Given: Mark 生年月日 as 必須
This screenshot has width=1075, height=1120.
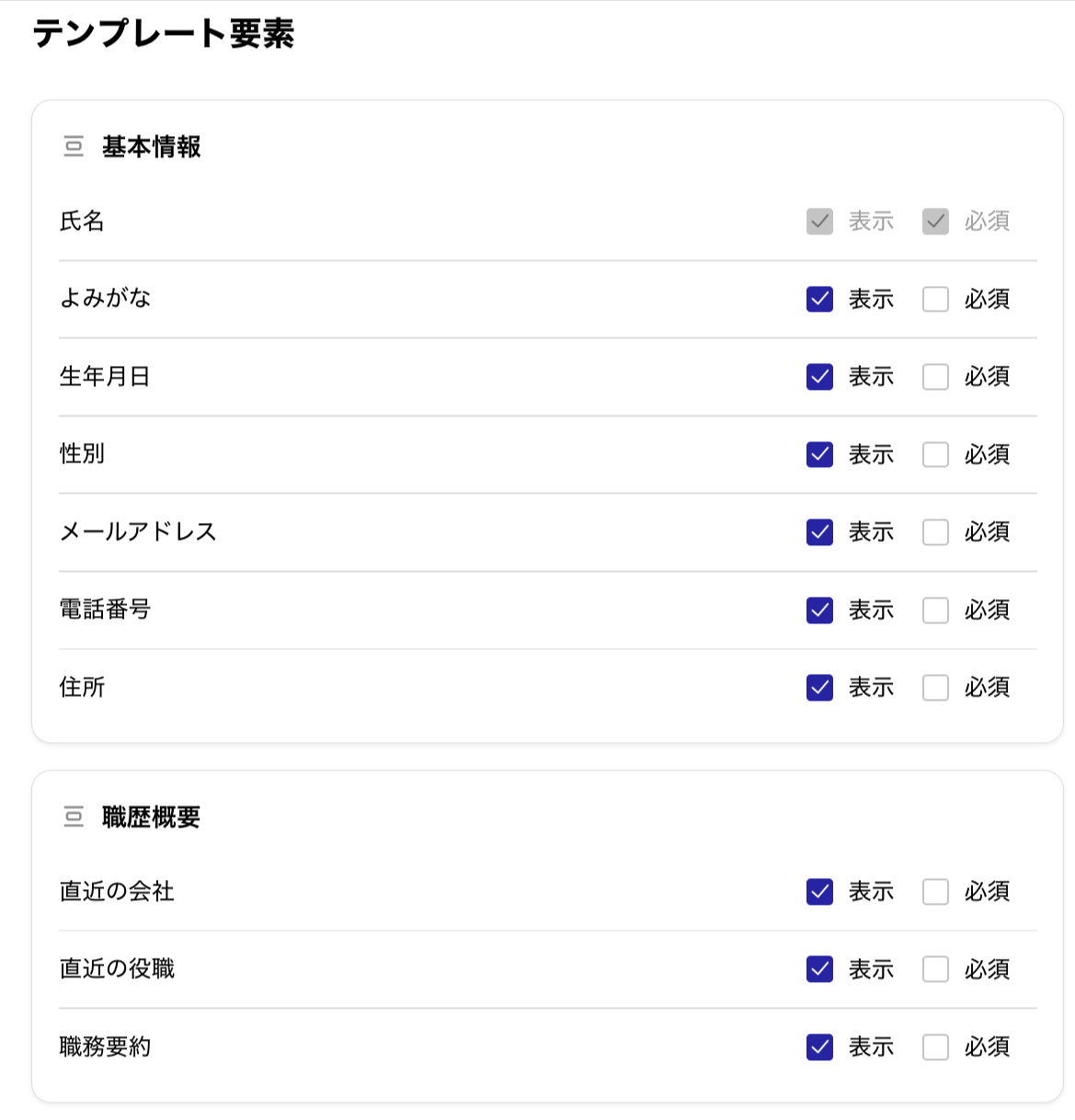Looking at the screenshot, I should 935,377.
